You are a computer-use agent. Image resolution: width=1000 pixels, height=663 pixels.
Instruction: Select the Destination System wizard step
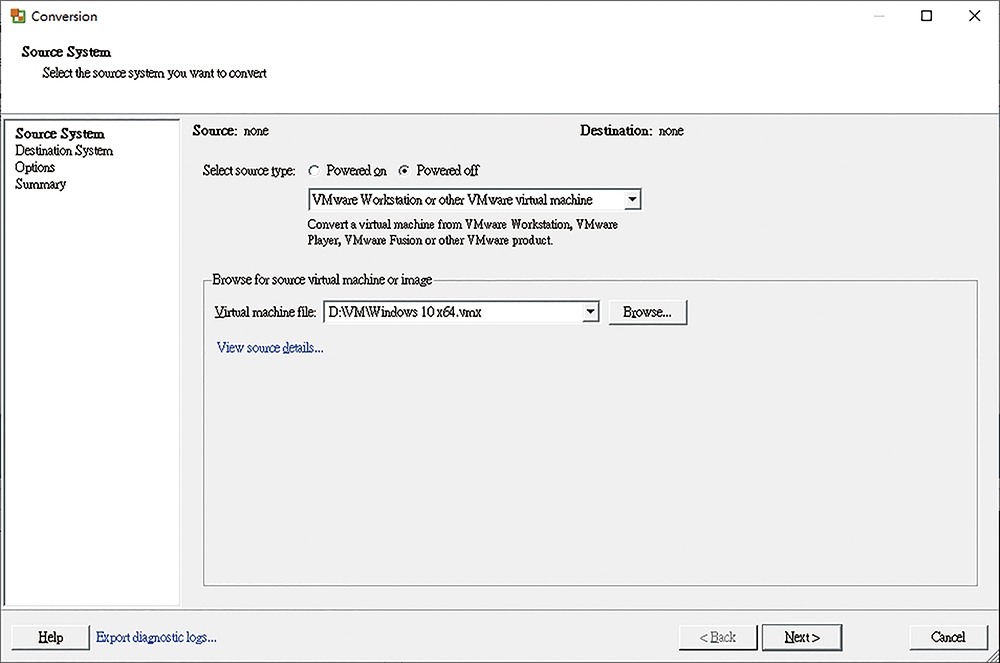click(64, 150)
